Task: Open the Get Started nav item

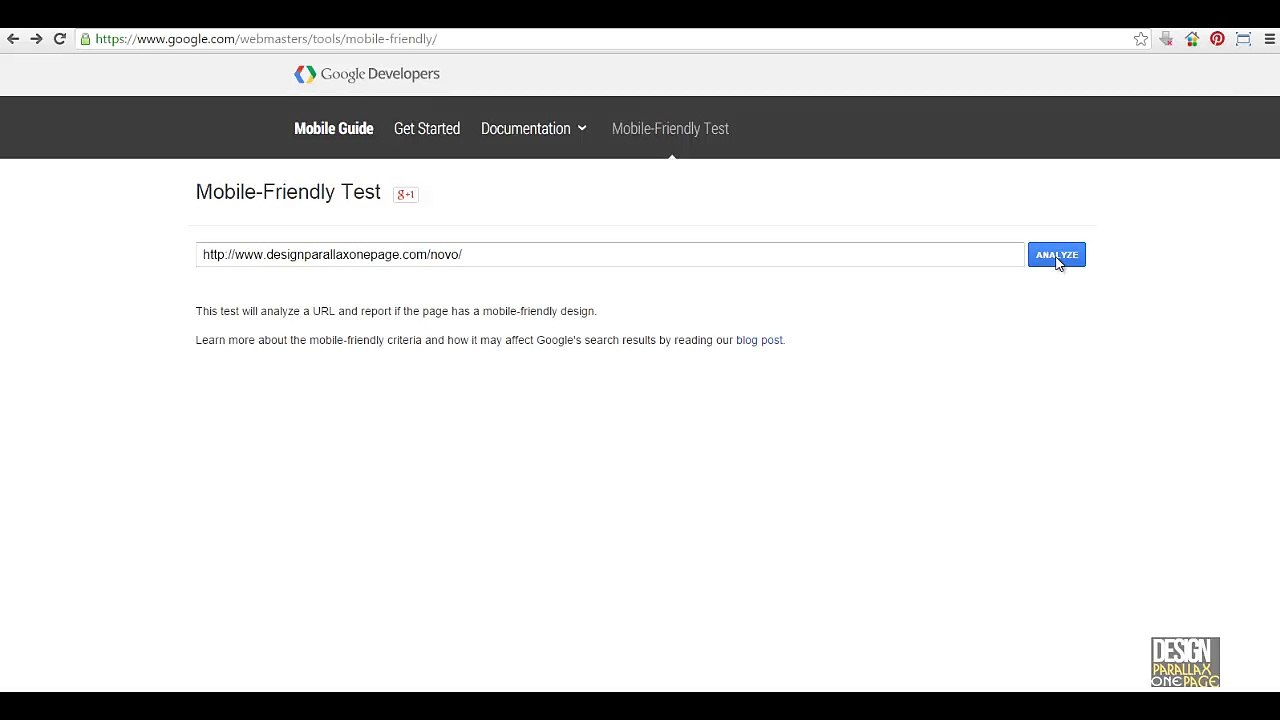Action: pos(427,129)
